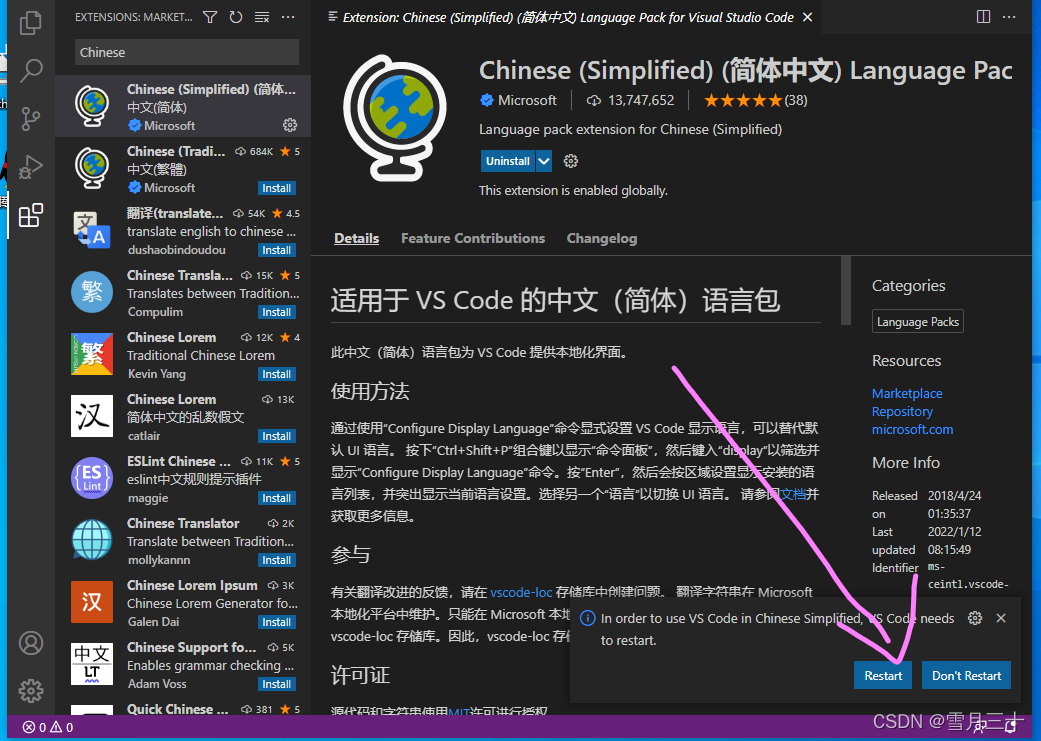Open the Extensions view icon
Image resolution: width=1041 pixels, height=741 pixels.
tap(31, 215)
